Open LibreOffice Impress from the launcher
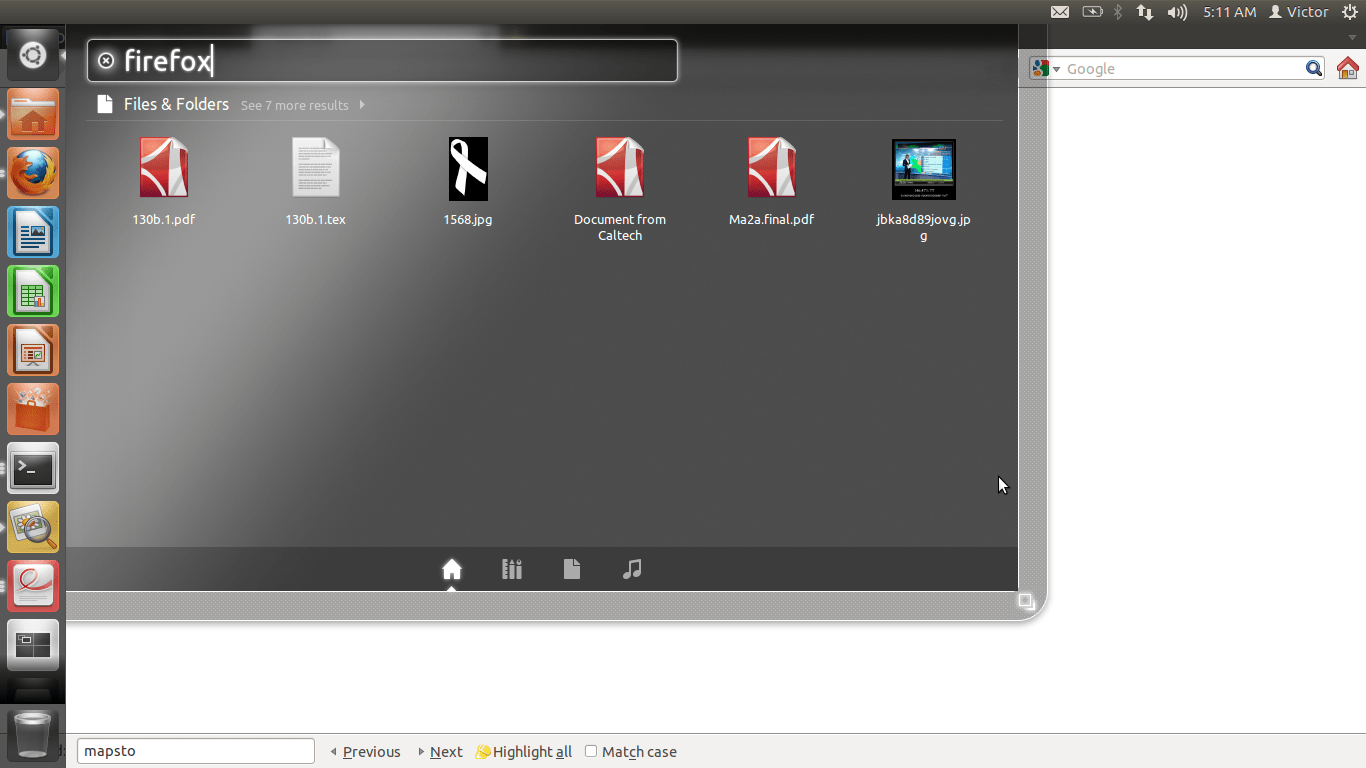Screen dimensions: 1366x768 (33, 351)
